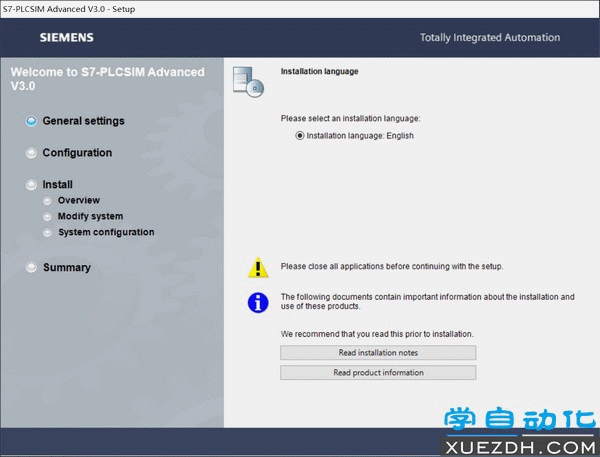Click the 'Welcome to S7-PLCSIM Advanced V3.0' title
Viewport: 600px width, 457px height.
click(x=108, y=79)
